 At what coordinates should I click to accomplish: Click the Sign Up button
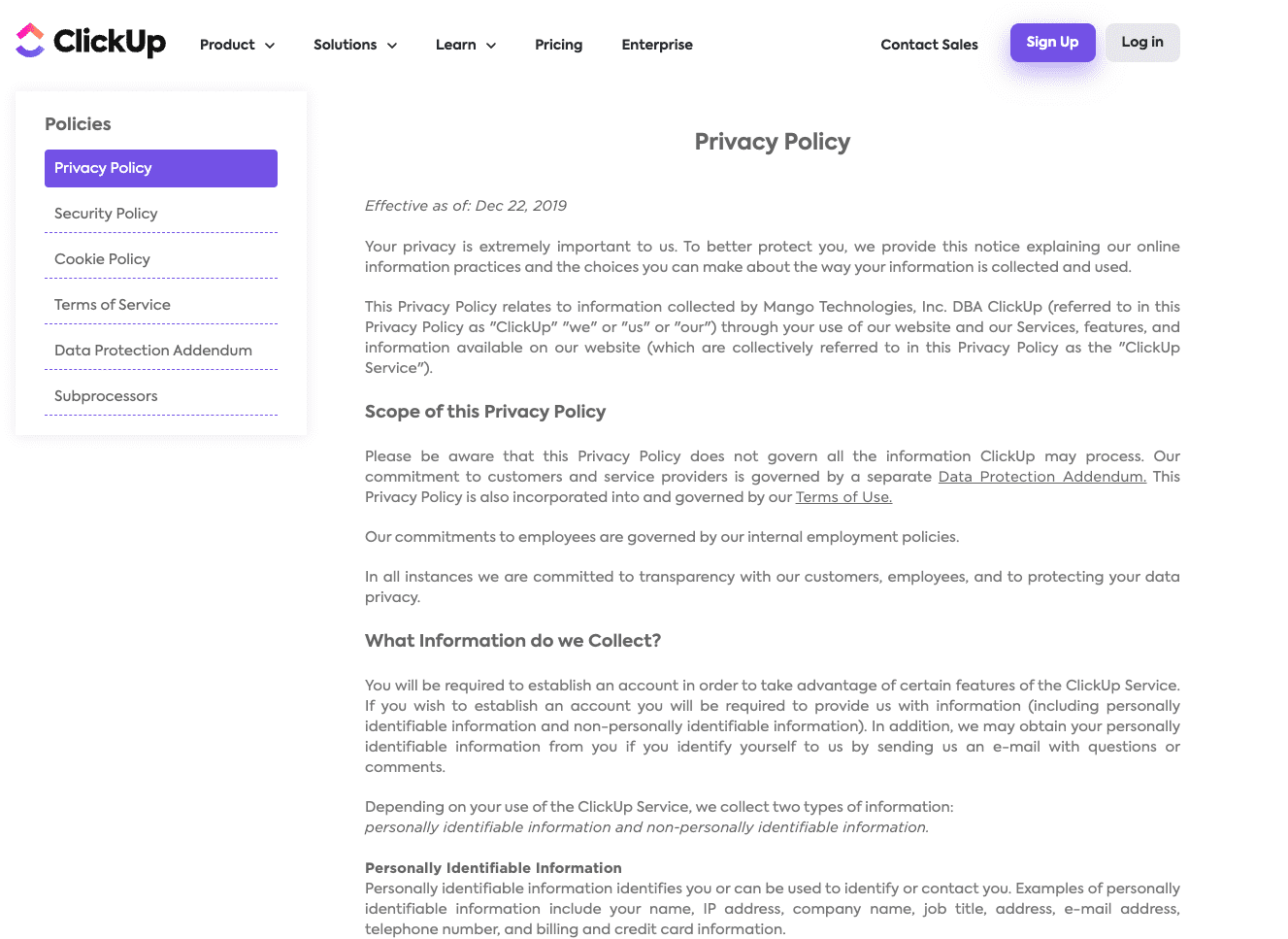point(1052,42)
